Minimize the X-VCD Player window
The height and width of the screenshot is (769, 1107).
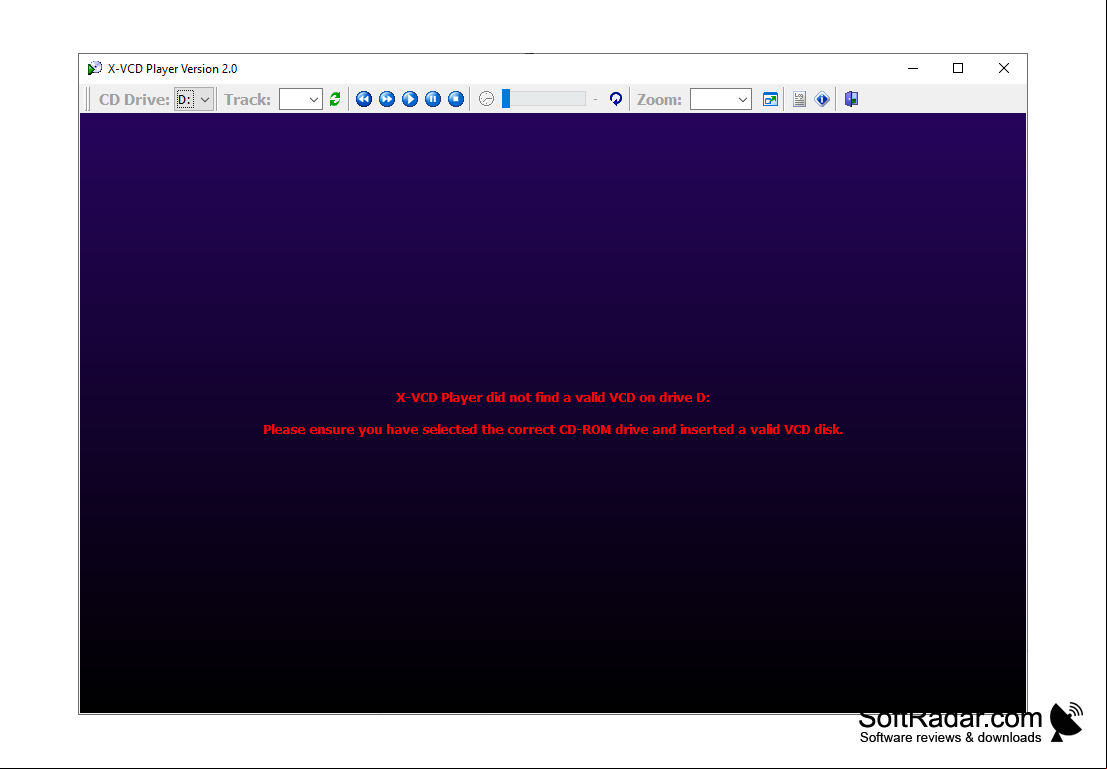coord(913,68)
